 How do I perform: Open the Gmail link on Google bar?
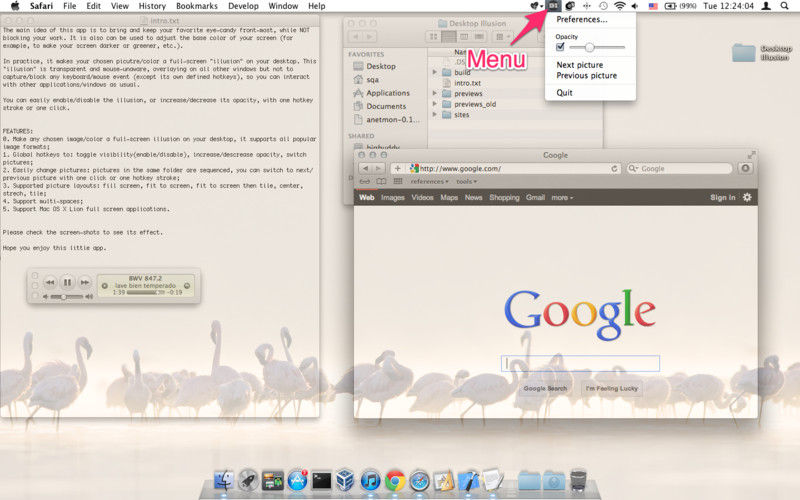click(535, 197)
